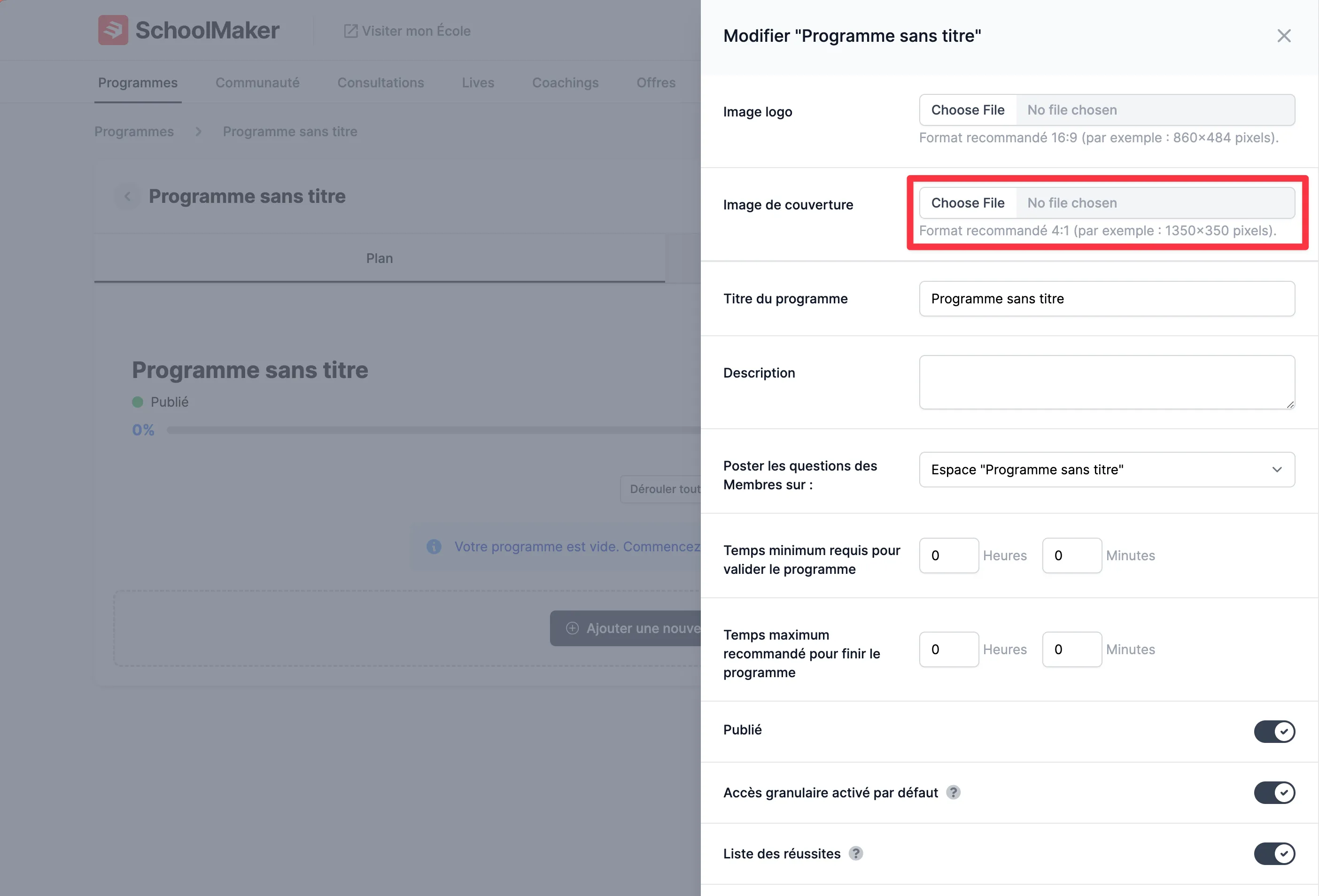This screenshot has height=896, width=1319.
Task: Toggle the Liste des réussites switch
Action: (1274, 853)
